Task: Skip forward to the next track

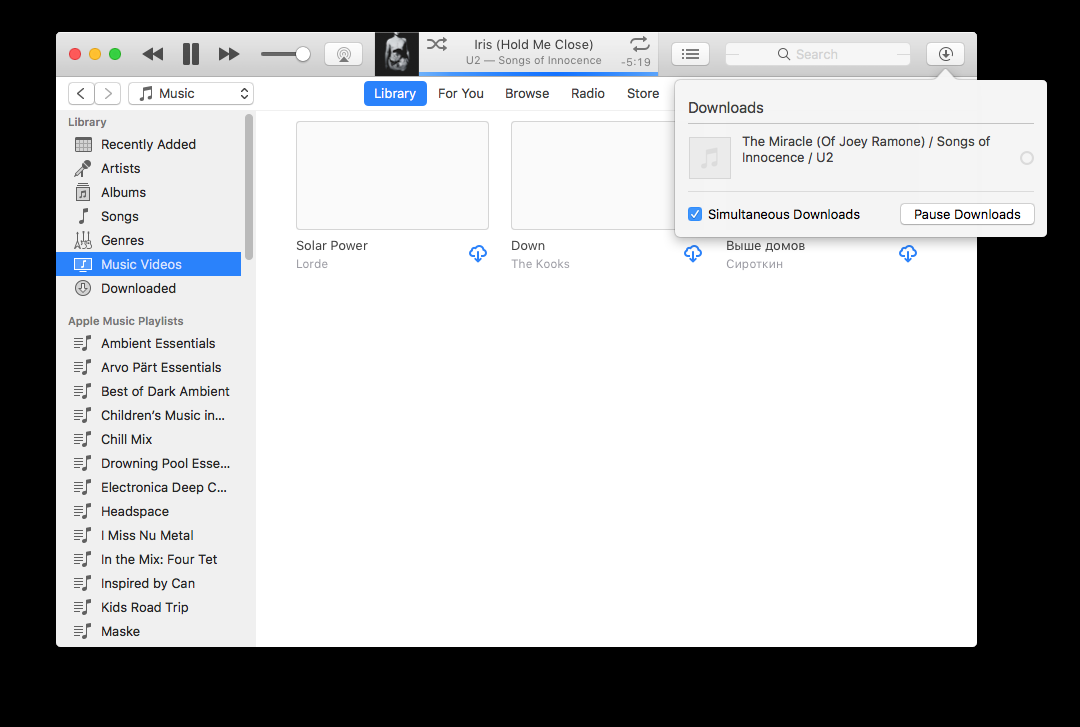Action: tap(229, 54)
